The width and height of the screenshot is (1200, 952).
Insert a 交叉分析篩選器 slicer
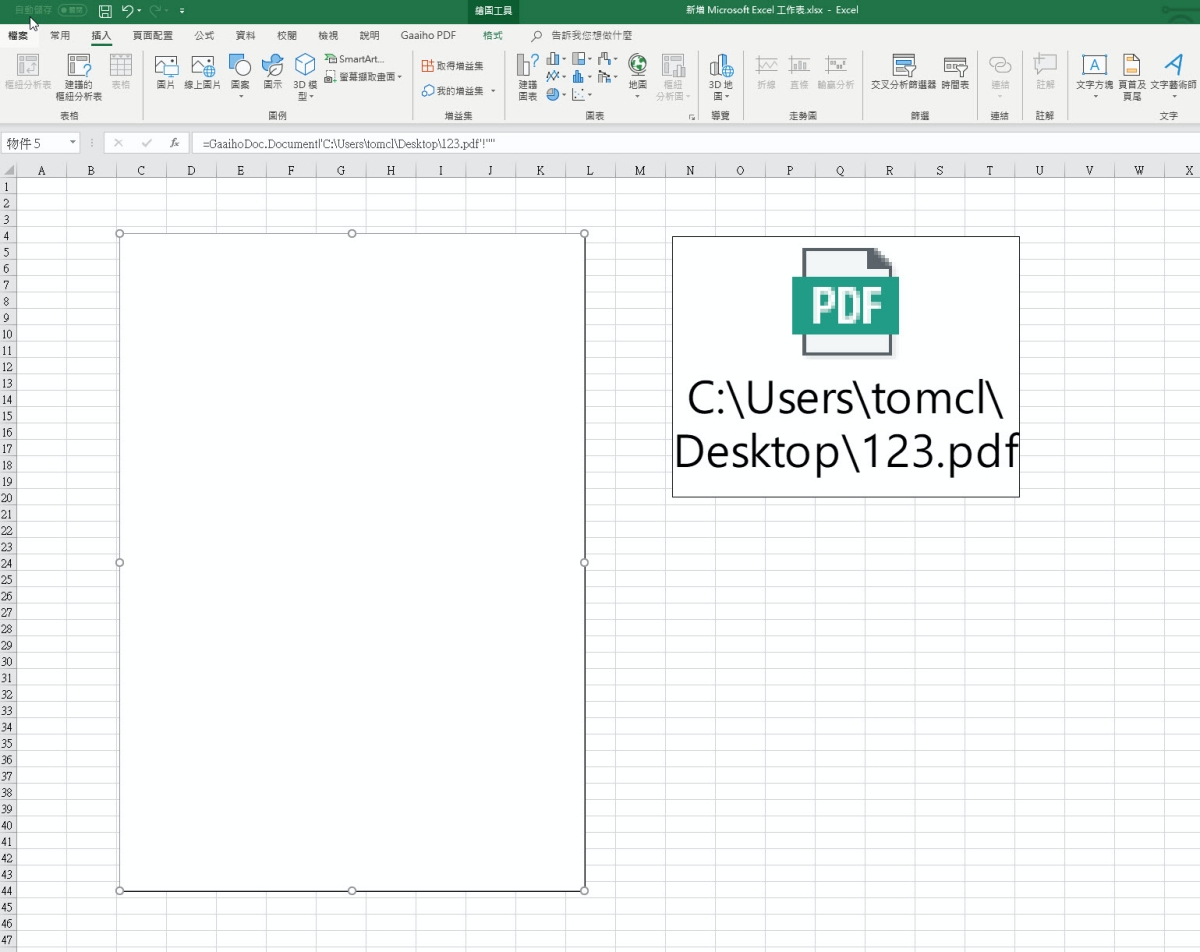coord(903,72)
